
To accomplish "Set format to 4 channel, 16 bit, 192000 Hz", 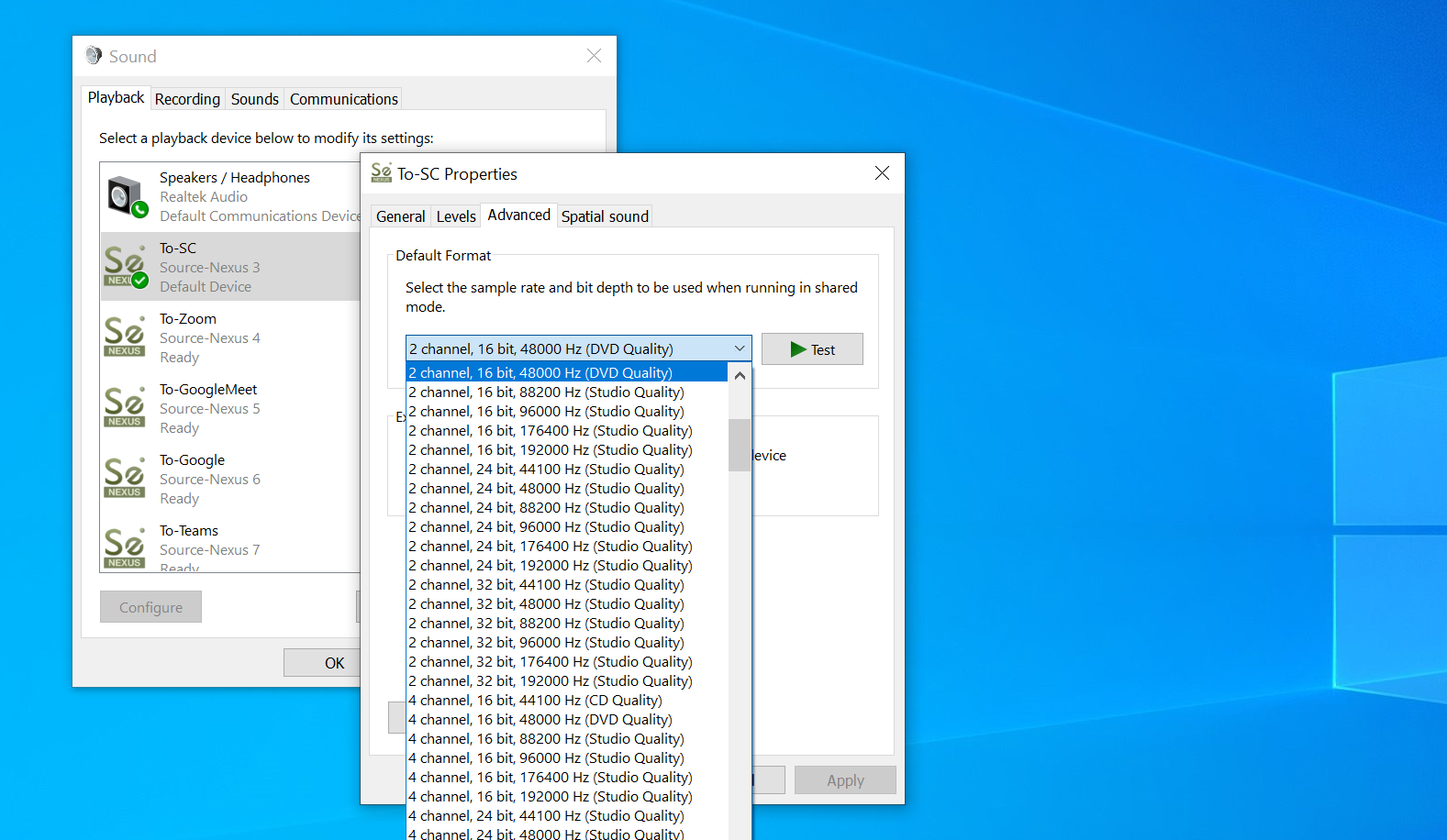I will point(567,796).
